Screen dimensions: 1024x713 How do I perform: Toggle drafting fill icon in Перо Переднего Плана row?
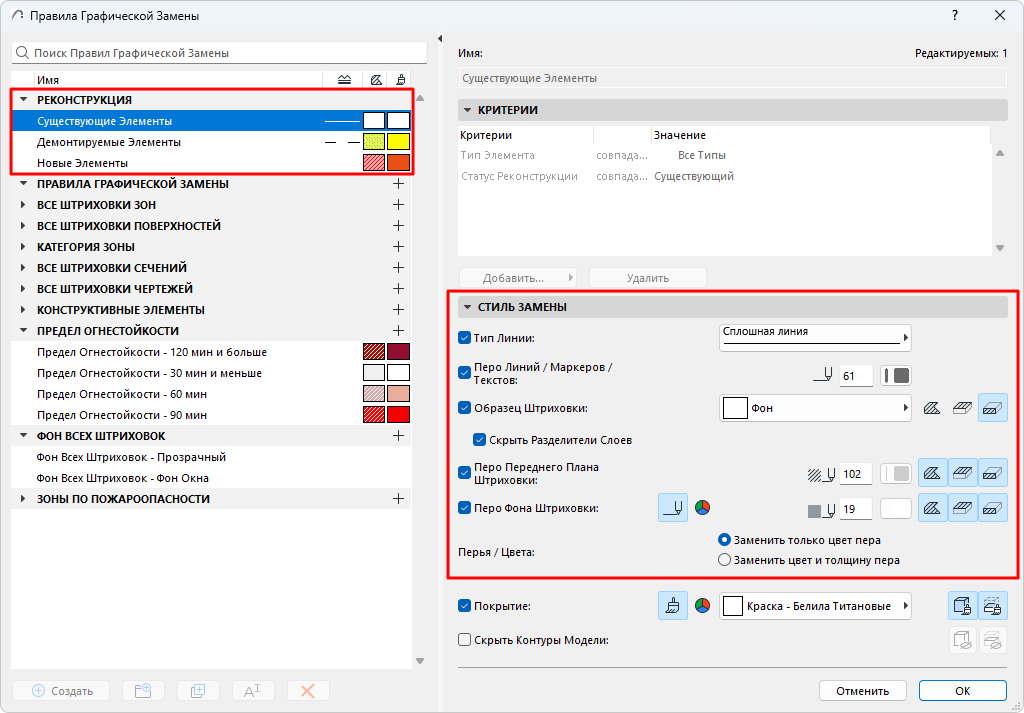[933, 474]
